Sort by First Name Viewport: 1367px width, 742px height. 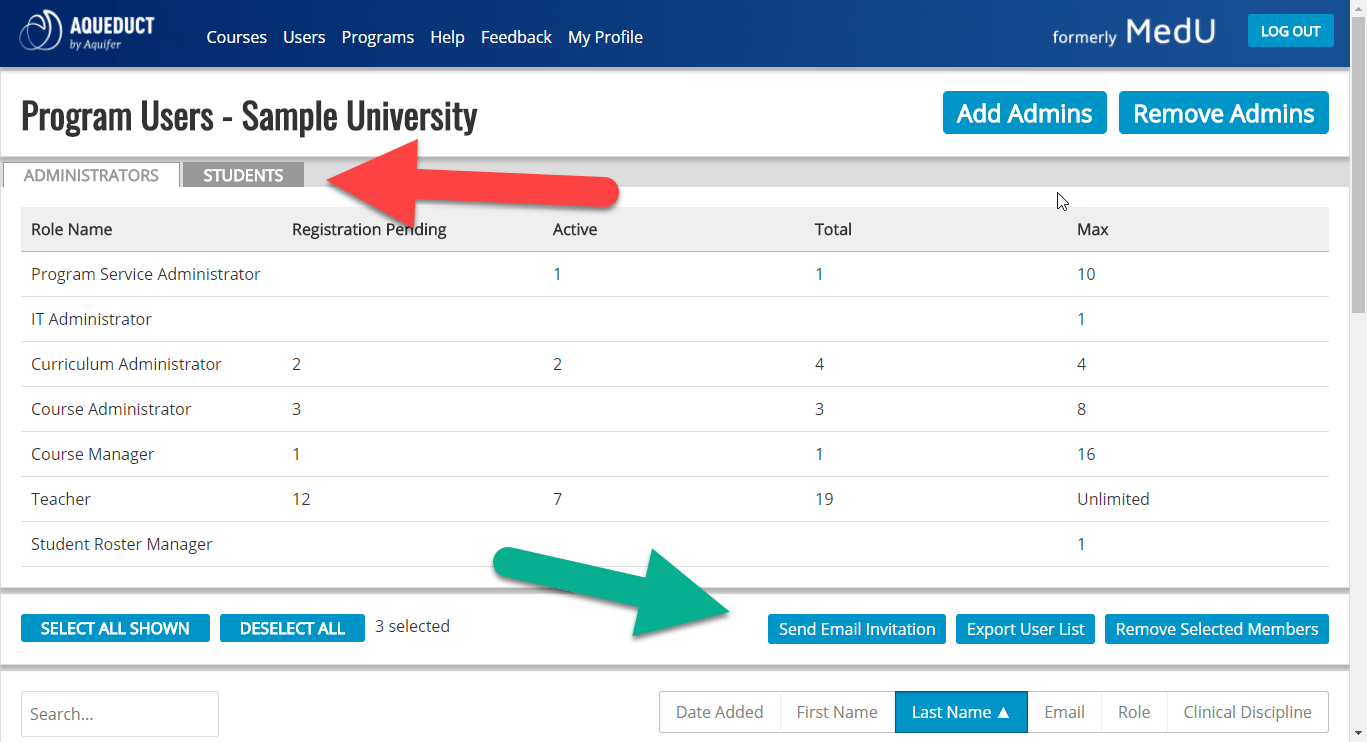837,712
